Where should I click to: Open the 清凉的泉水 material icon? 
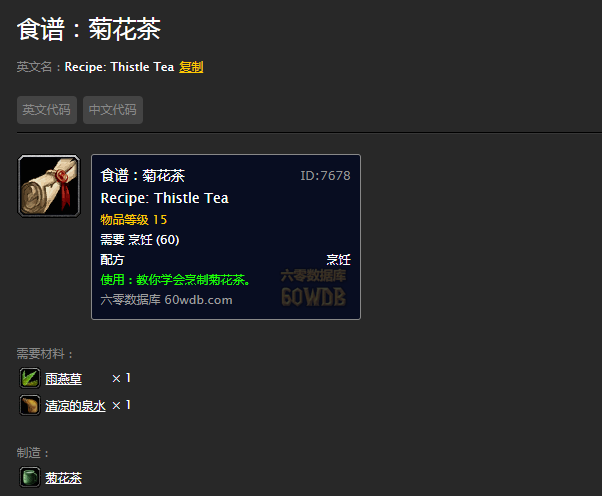point(30,405)
